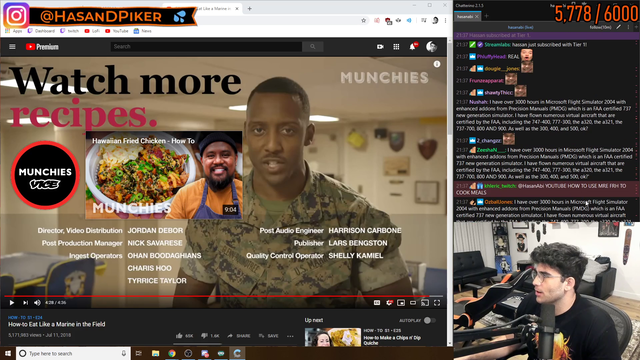The height and width of the screenshot is (360, 640).
Task: Open HOW-TO S1 E24 series link
Action: [x=25, y=317]
